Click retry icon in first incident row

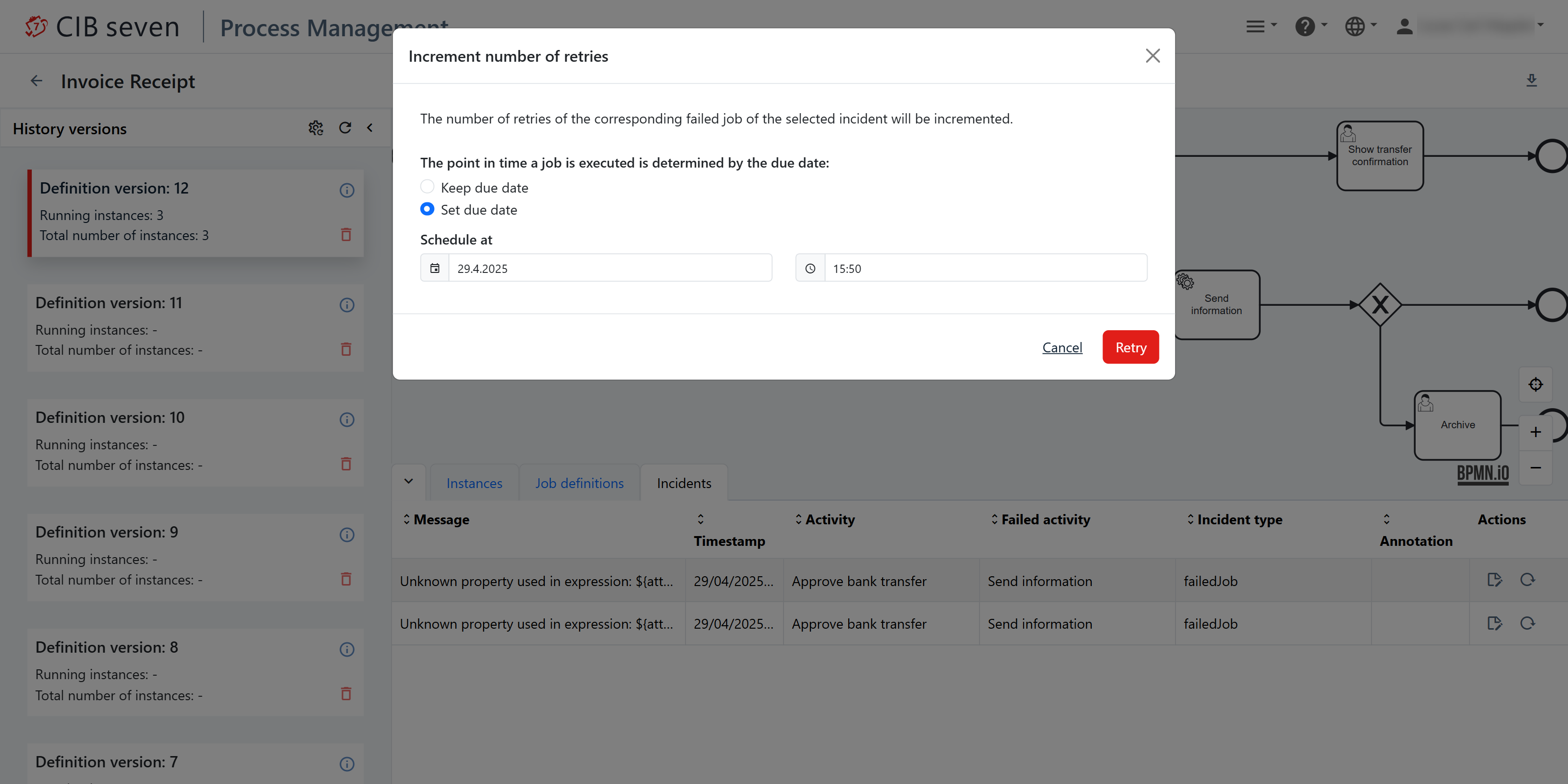pos(1527,580)
